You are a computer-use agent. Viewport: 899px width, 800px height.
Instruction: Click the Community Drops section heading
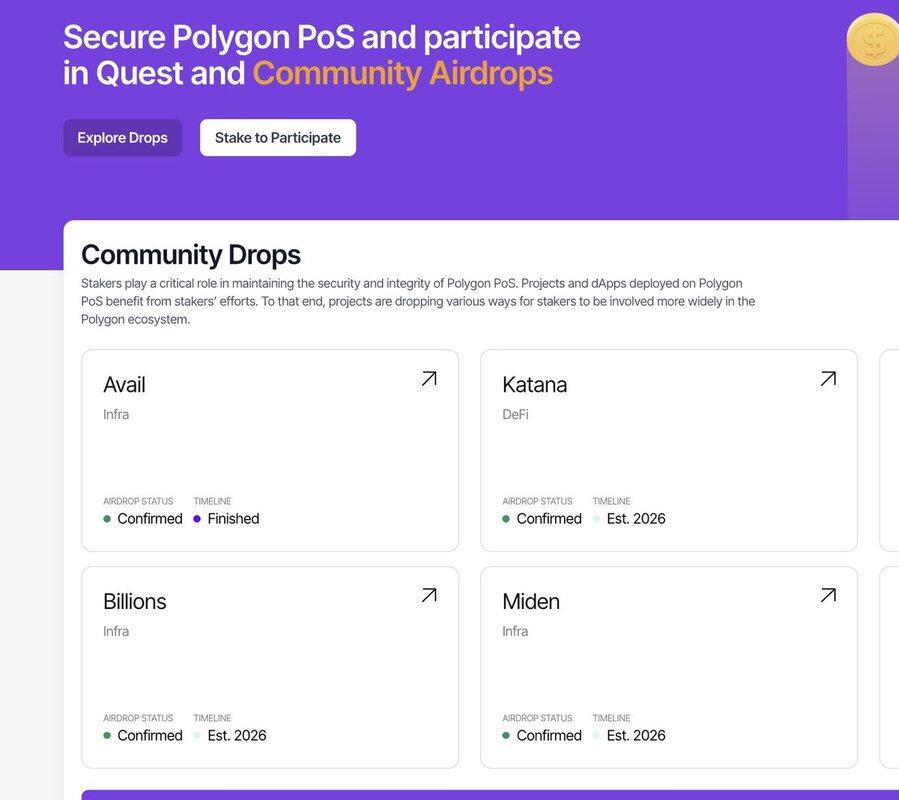191,255
